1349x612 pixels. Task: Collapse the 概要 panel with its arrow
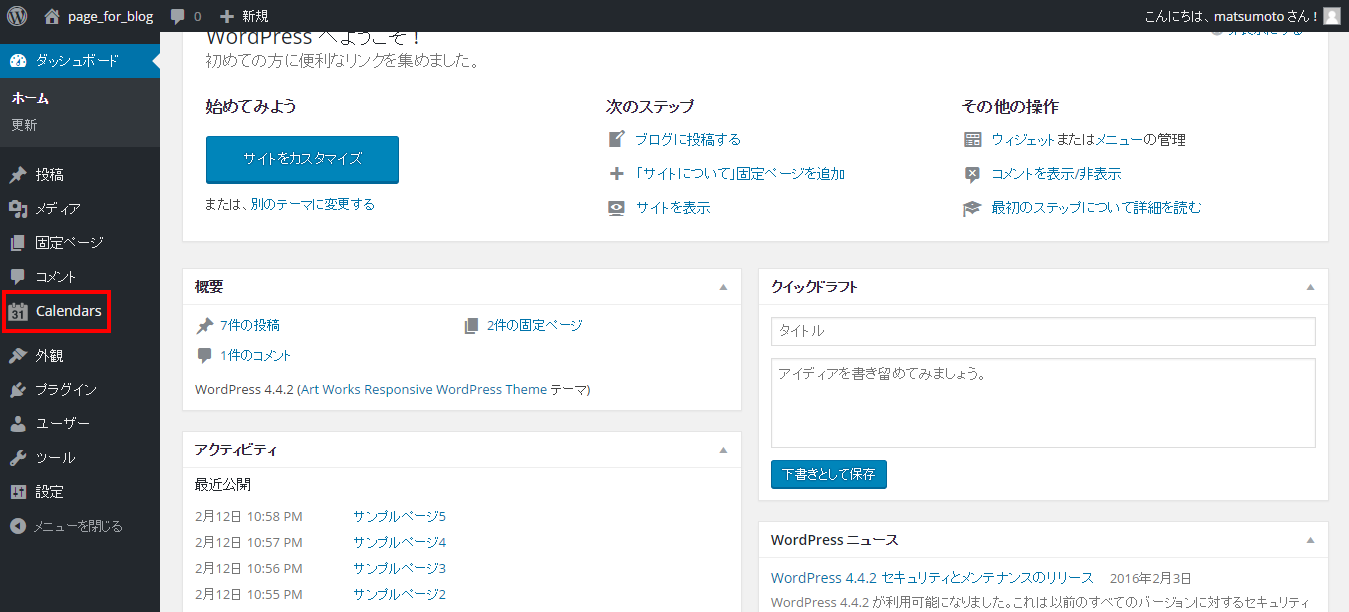click(723, 287)
